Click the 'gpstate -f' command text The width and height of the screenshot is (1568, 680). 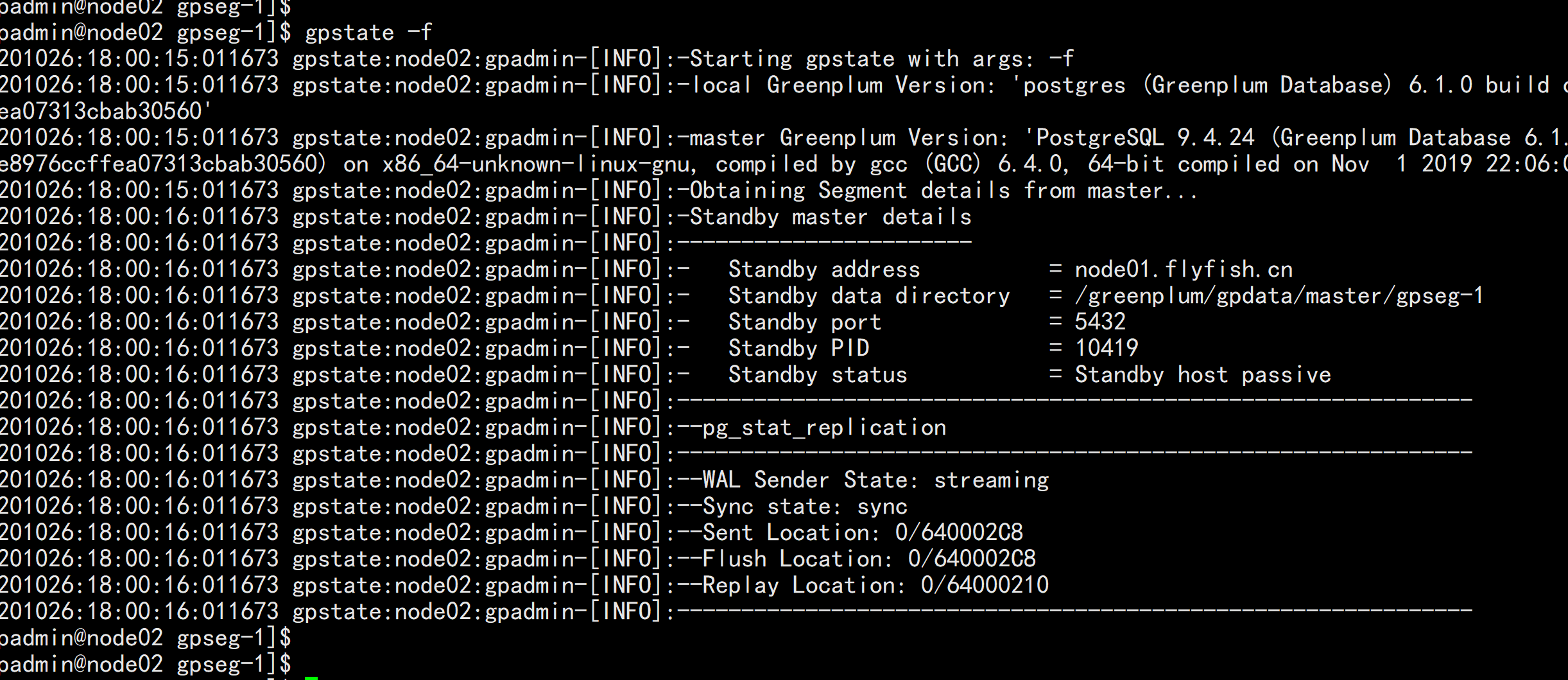tap(368, 33)
